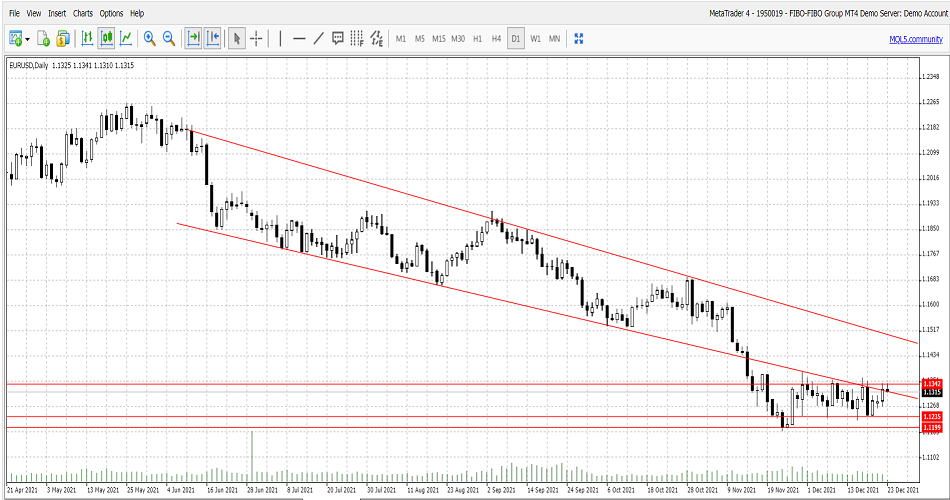Switch to the W1 timeframe

[535, 38]
